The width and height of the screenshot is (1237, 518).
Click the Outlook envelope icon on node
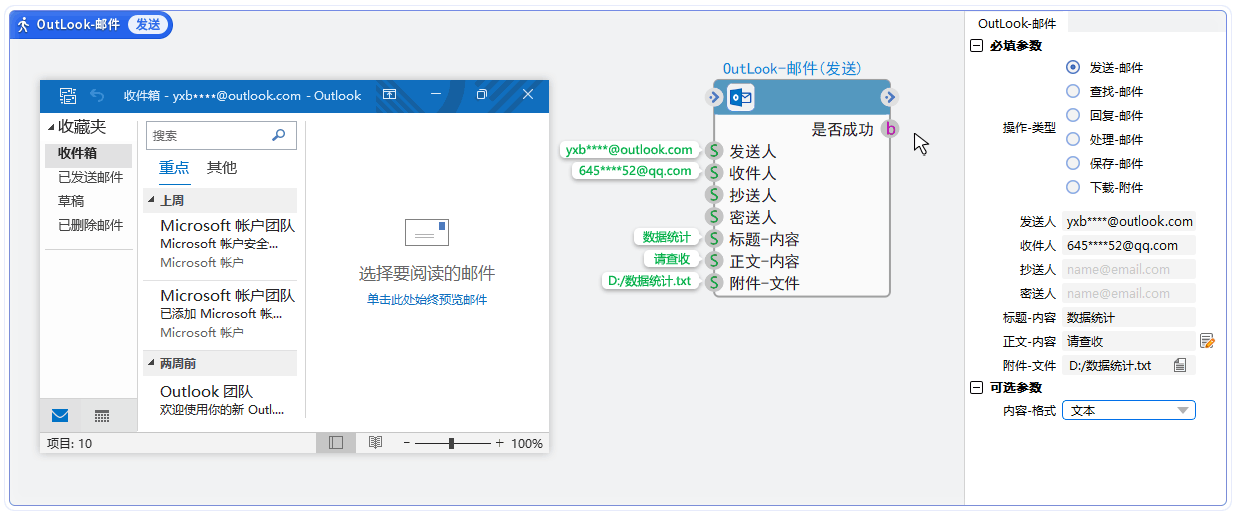click(x=741, y=97)
